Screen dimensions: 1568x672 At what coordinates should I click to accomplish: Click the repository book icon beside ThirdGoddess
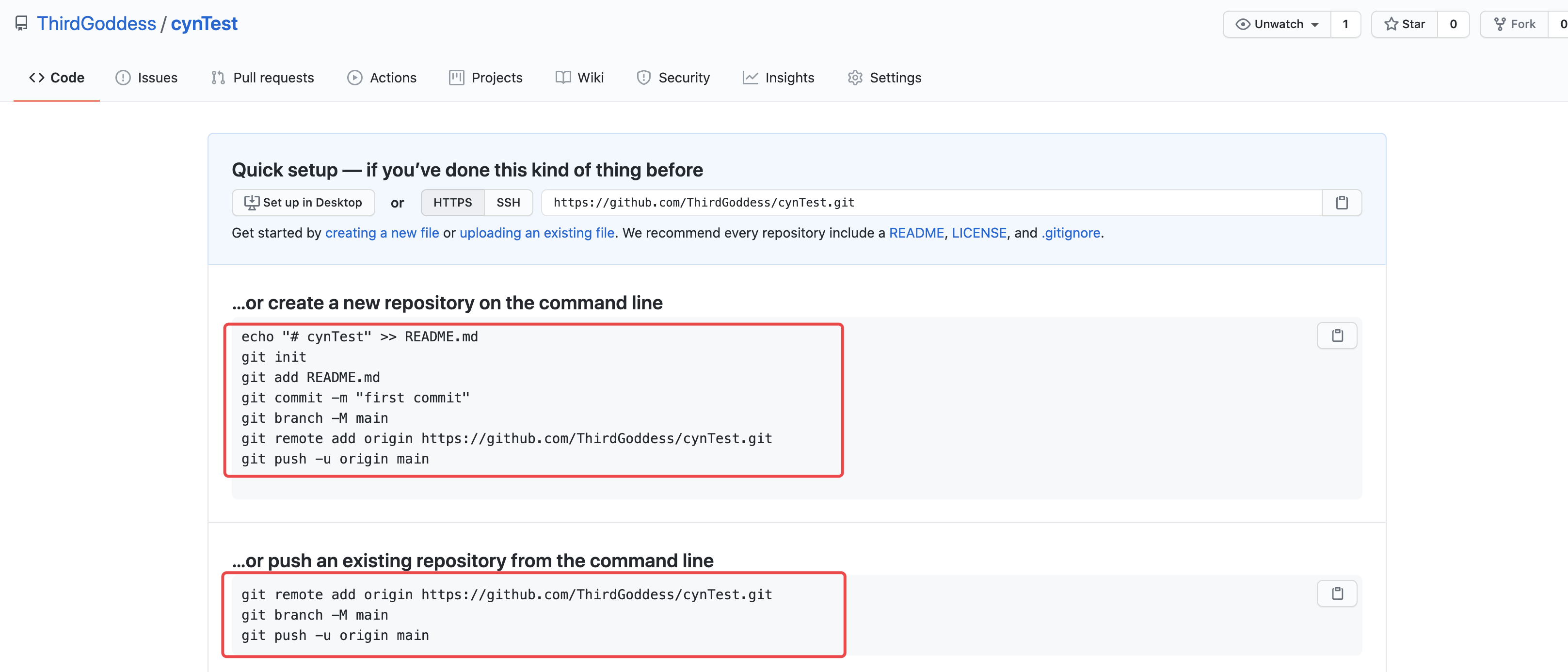21,24
